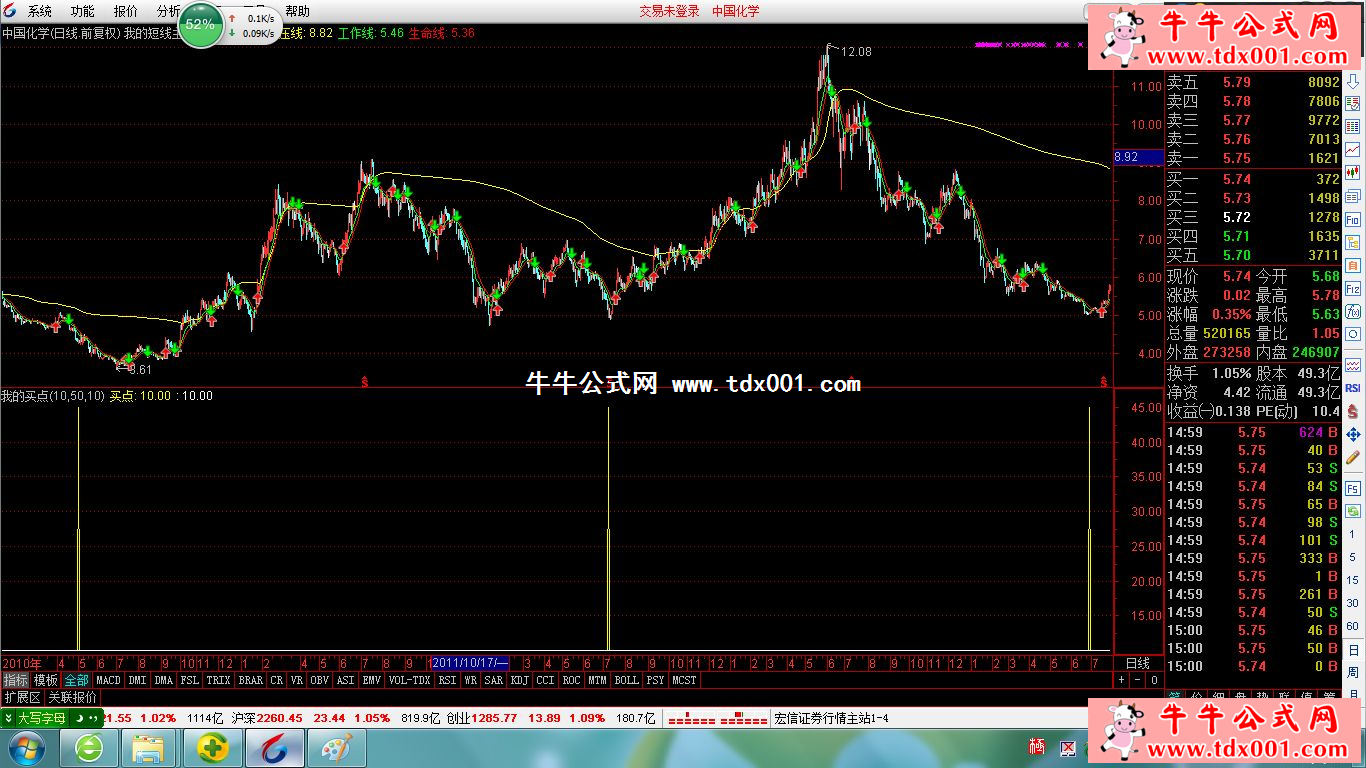Click the F10 company info icon
This screenshot has height=768, width=1366.
pyautogui.click(x=1353, y=219)
